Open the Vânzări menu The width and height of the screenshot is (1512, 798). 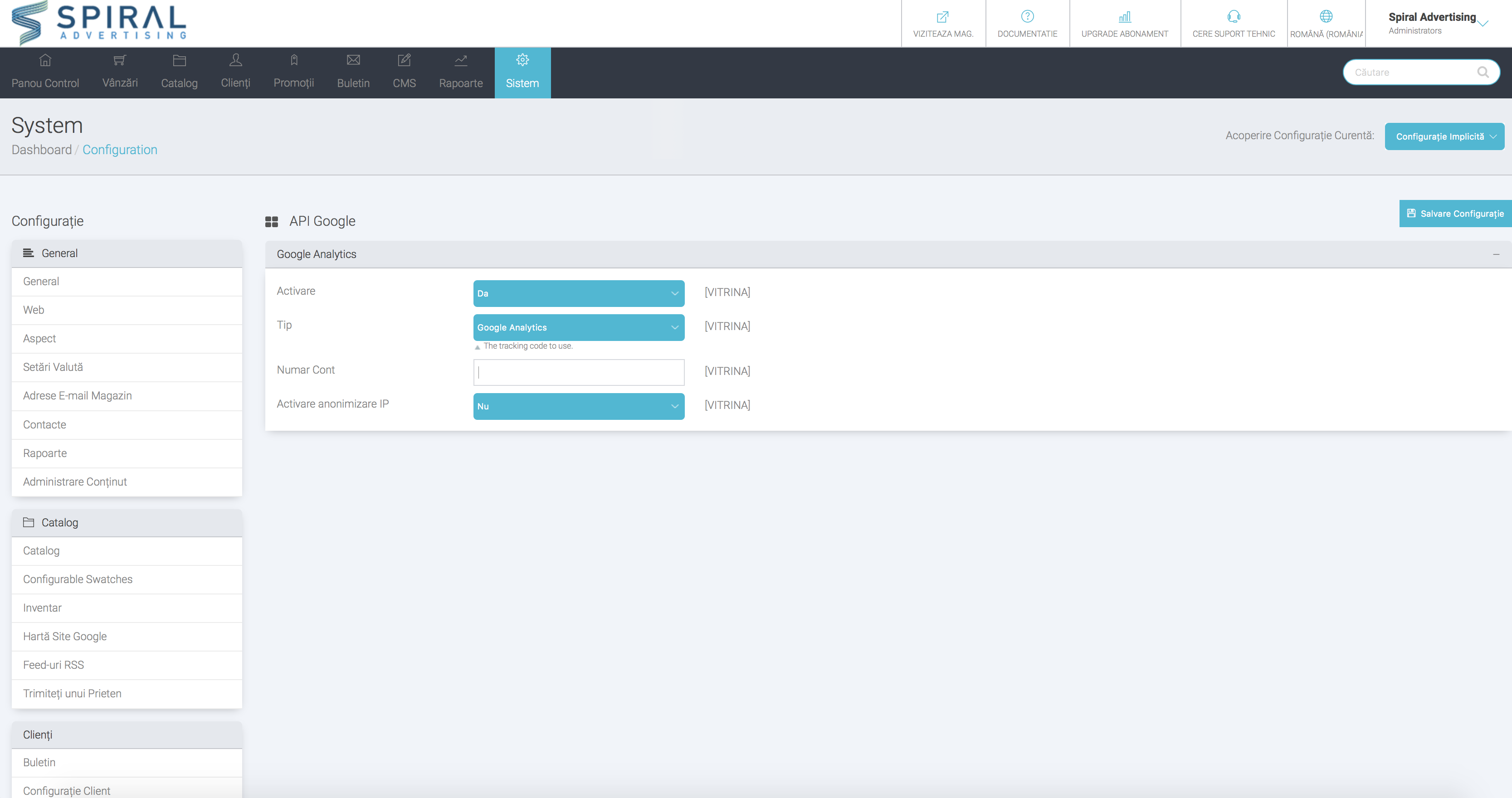pyautogui.click(x=120, y=73)
